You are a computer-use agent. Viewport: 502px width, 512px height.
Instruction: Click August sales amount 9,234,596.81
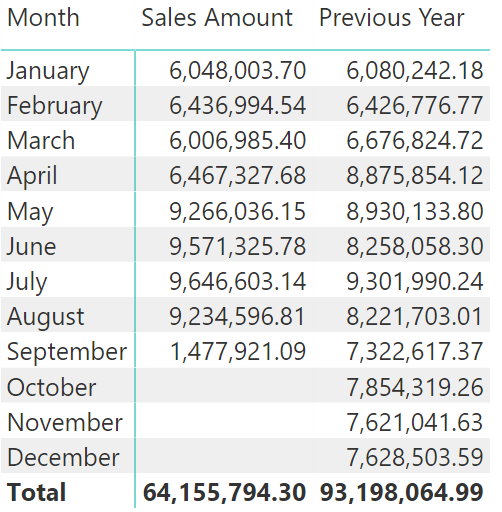click(238, 316)
